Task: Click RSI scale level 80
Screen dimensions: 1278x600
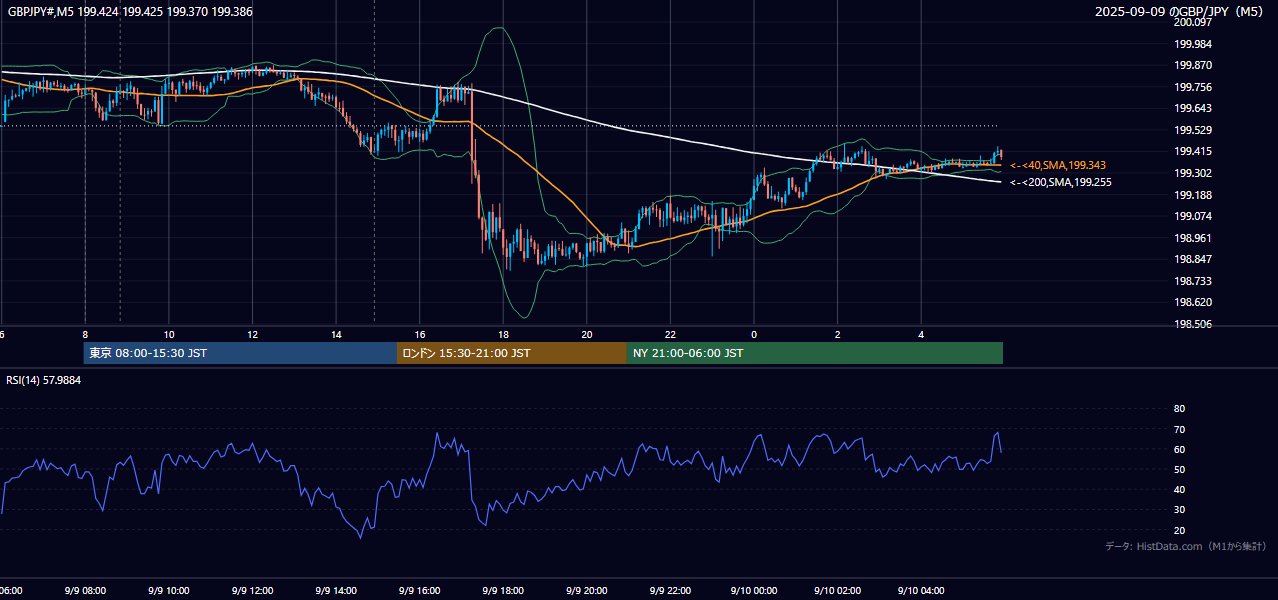Action: pyautogui.click(x=1179, y=409)
